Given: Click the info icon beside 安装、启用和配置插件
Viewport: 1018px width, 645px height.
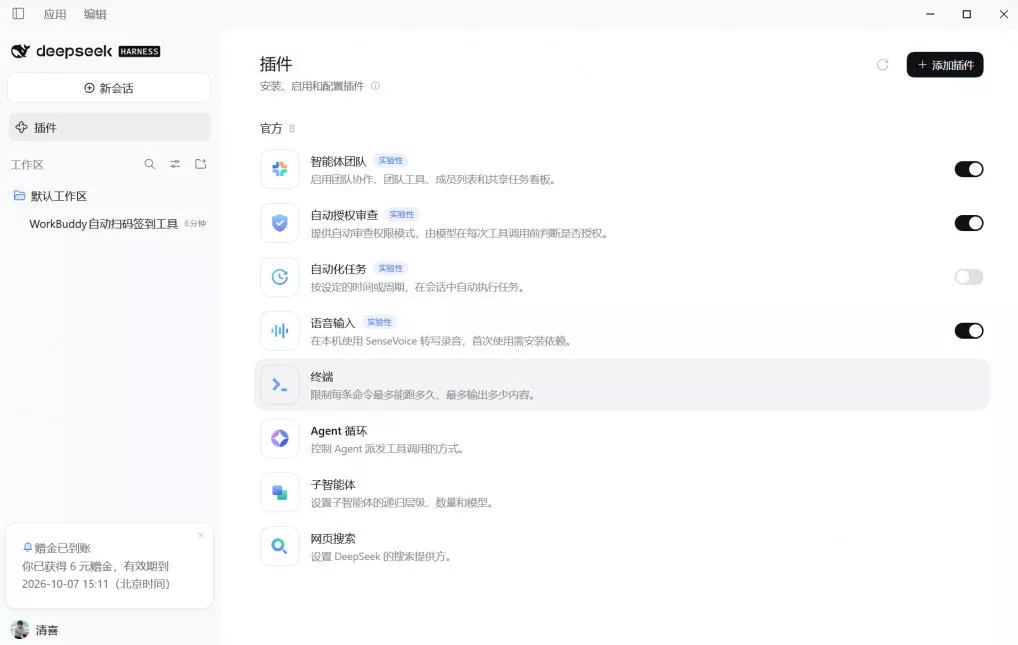Looking at the screenshot, I should tap(375, 86).
